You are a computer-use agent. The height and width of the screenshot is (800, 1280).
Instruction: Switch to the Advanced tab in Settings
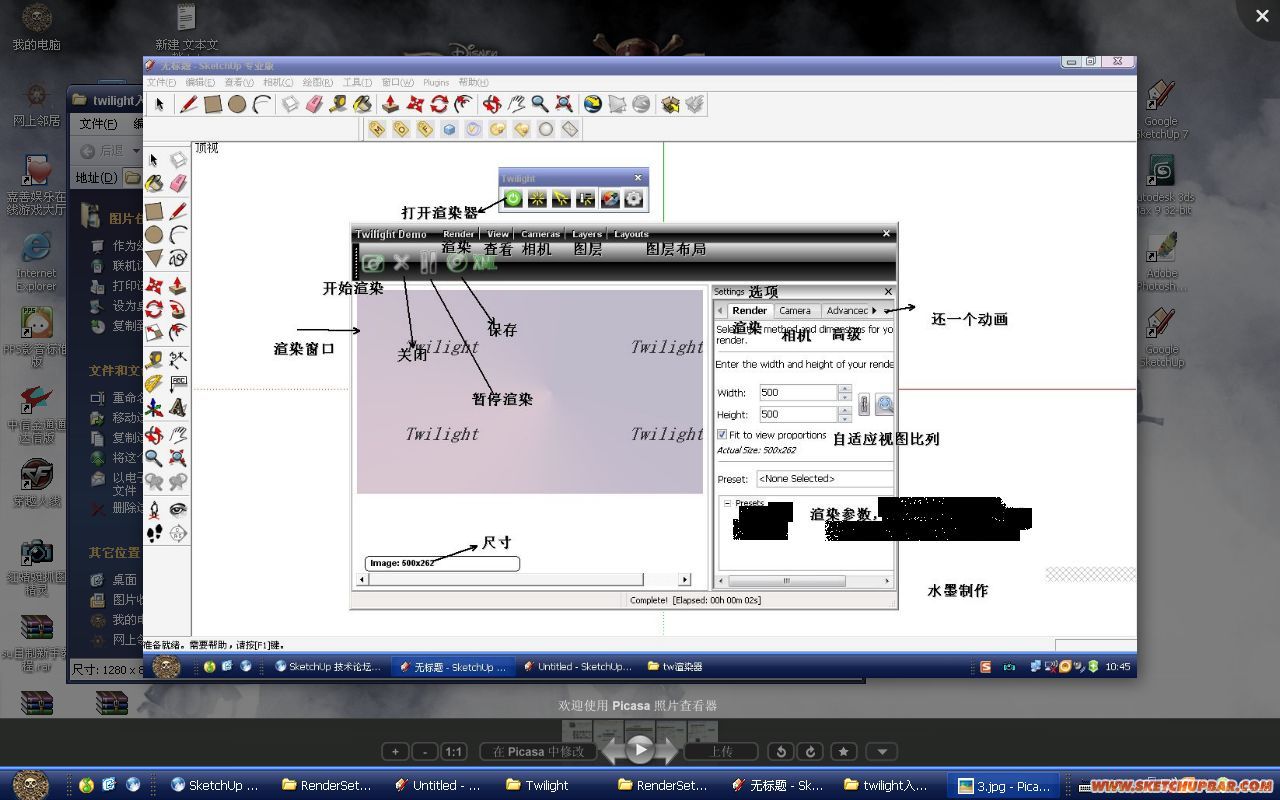(x=846, y=311)
